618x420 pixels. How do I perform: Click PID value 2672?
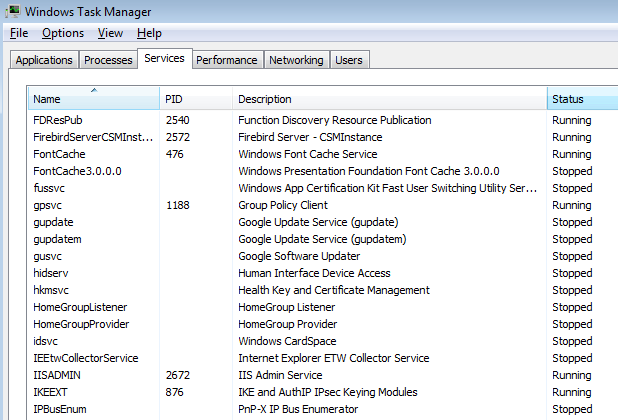click(178, 375)
